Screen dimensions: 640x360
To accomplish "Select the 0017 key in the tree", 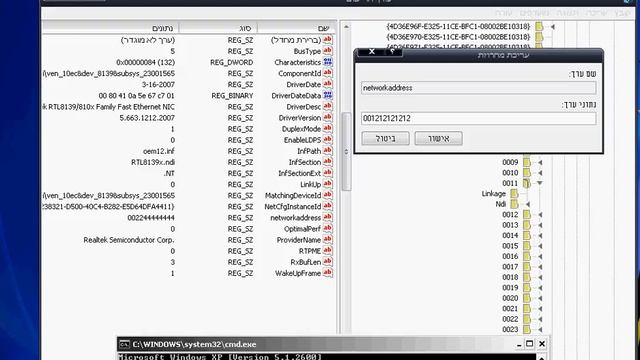I will click(510, 267).
